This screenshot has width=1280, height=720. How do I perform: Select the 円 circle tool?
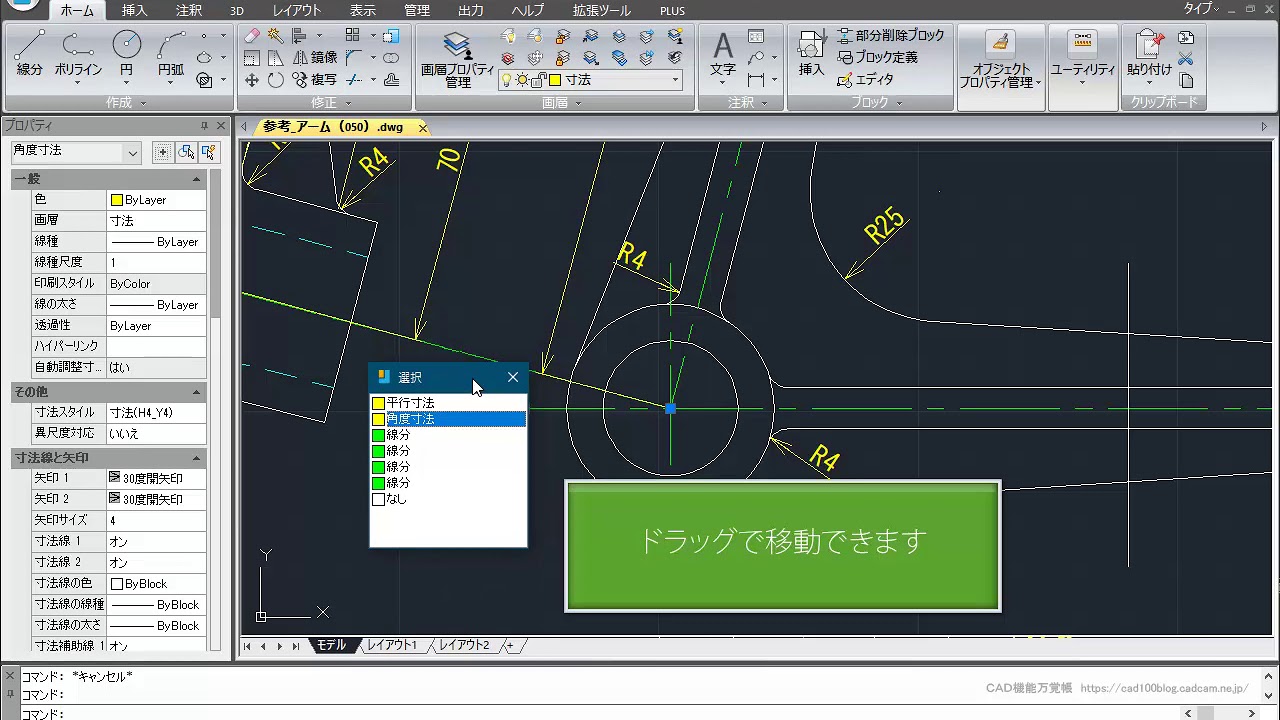[x=127, y=55]
